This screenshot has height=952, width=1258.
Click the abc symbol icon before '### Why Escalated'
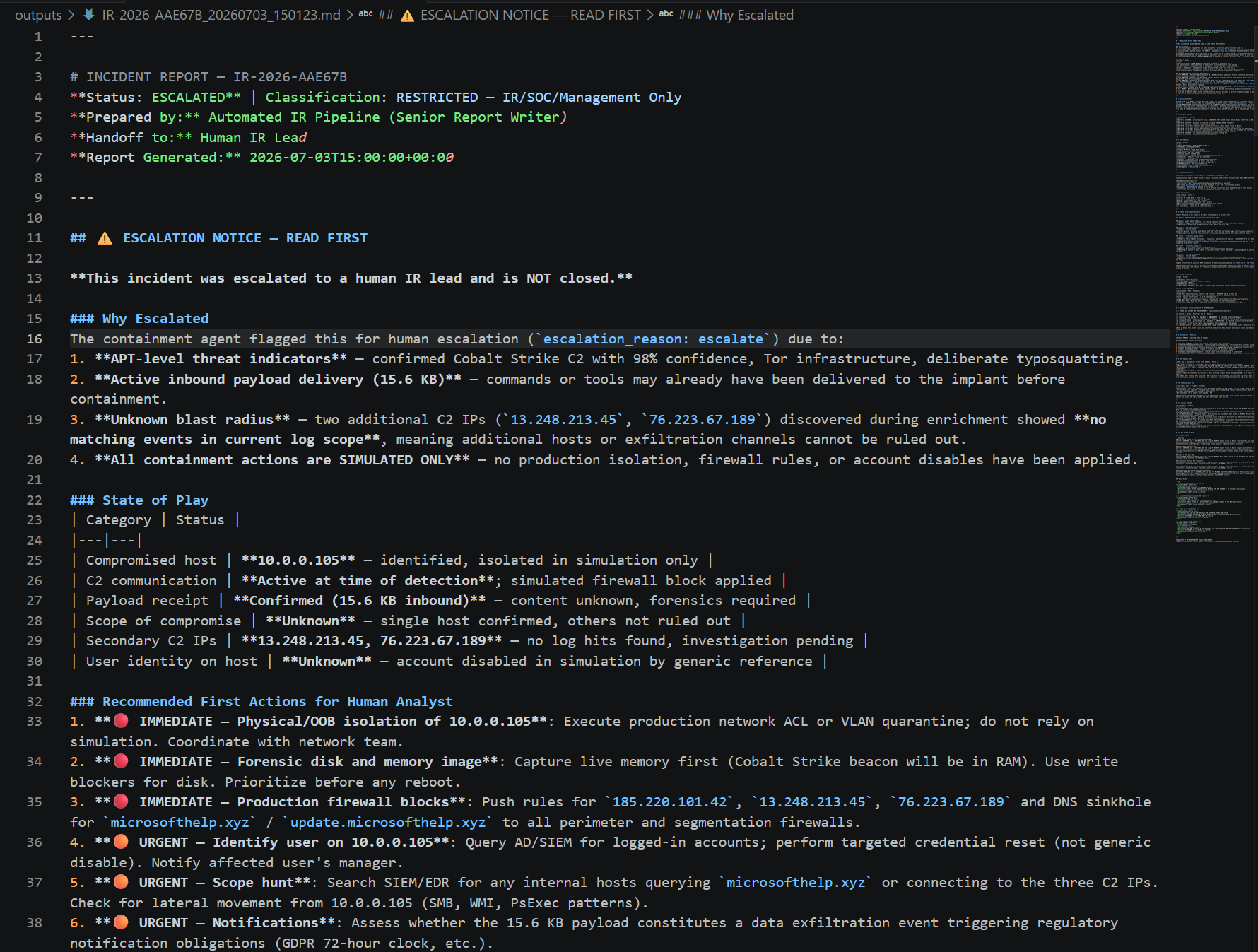(x=666, y=13)
